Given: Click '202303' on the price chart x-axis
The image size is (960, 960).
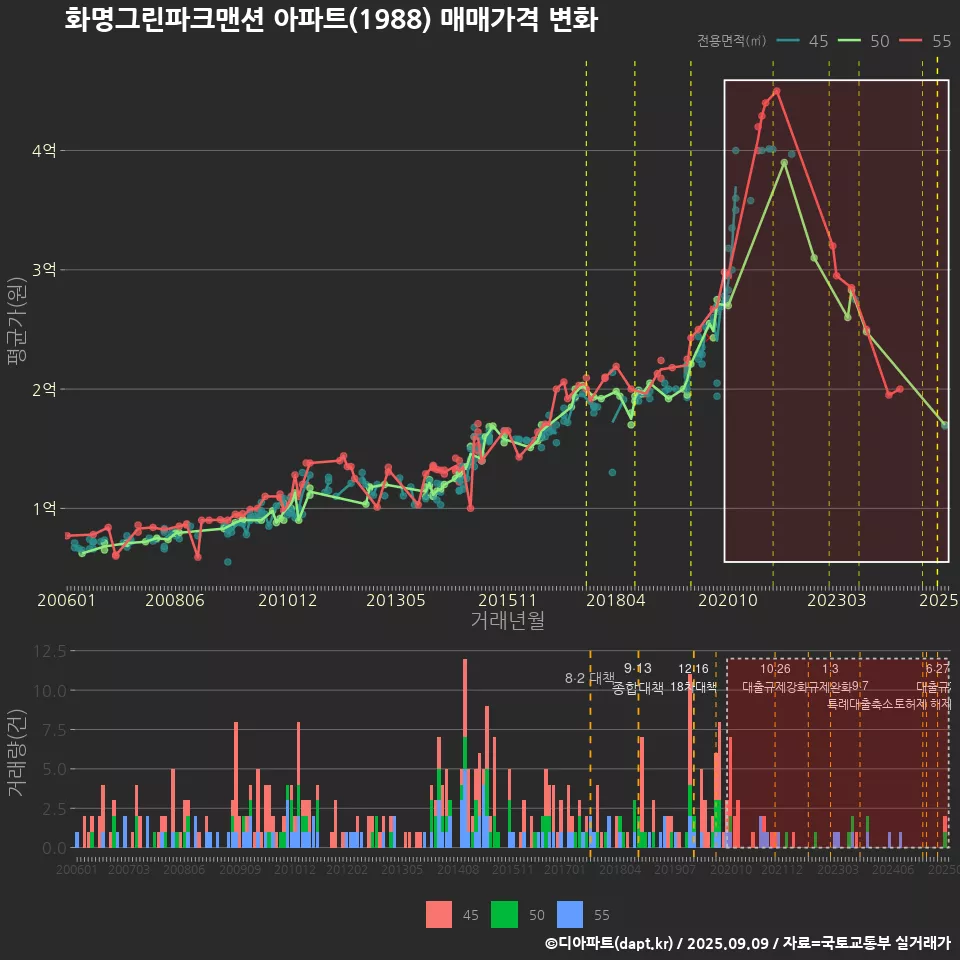Looking at the screenshot, I should 836,600.
